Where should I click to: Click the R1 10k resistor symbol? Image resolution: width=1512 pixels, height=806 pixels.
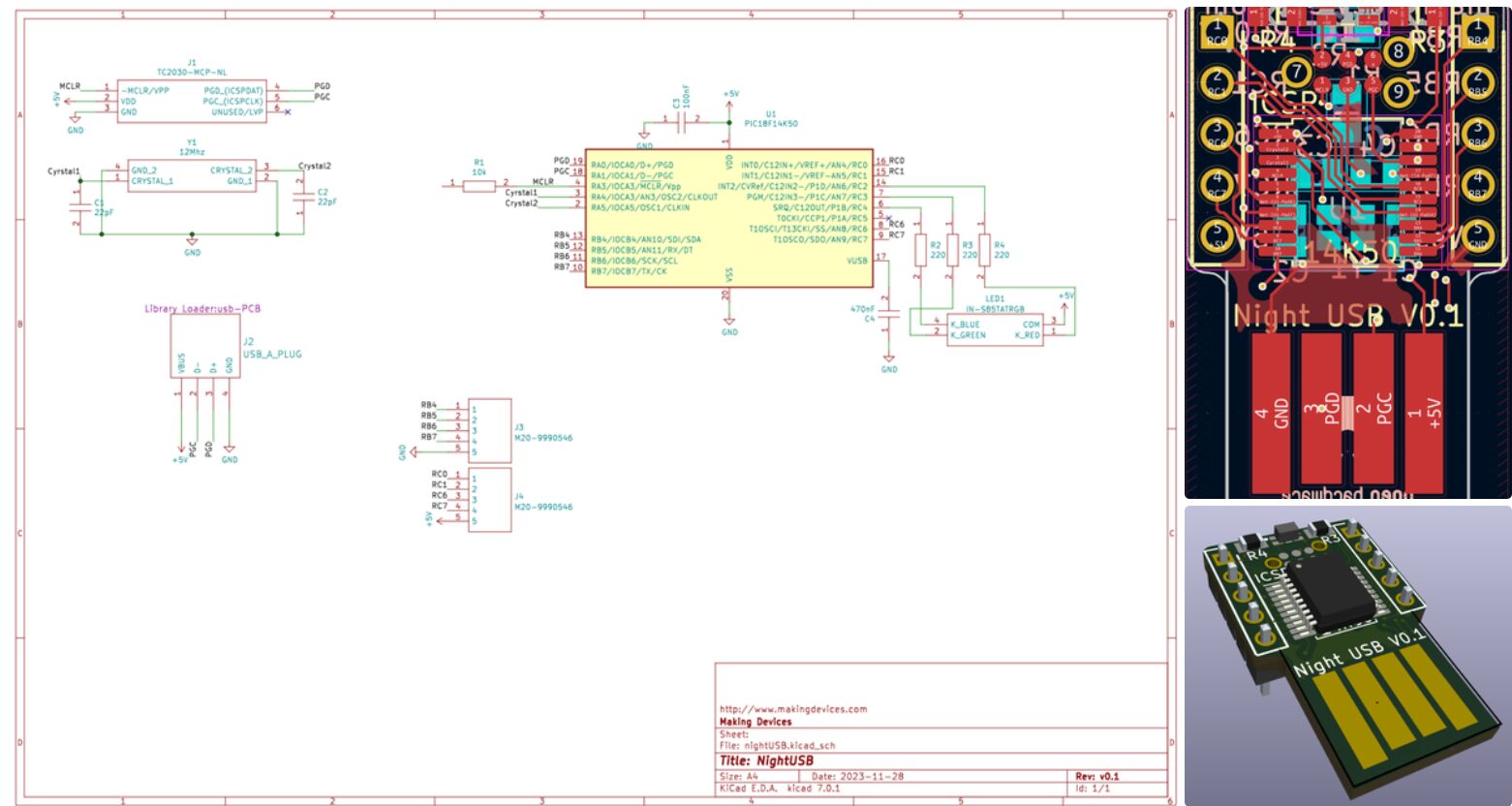[x=478, y=184]
